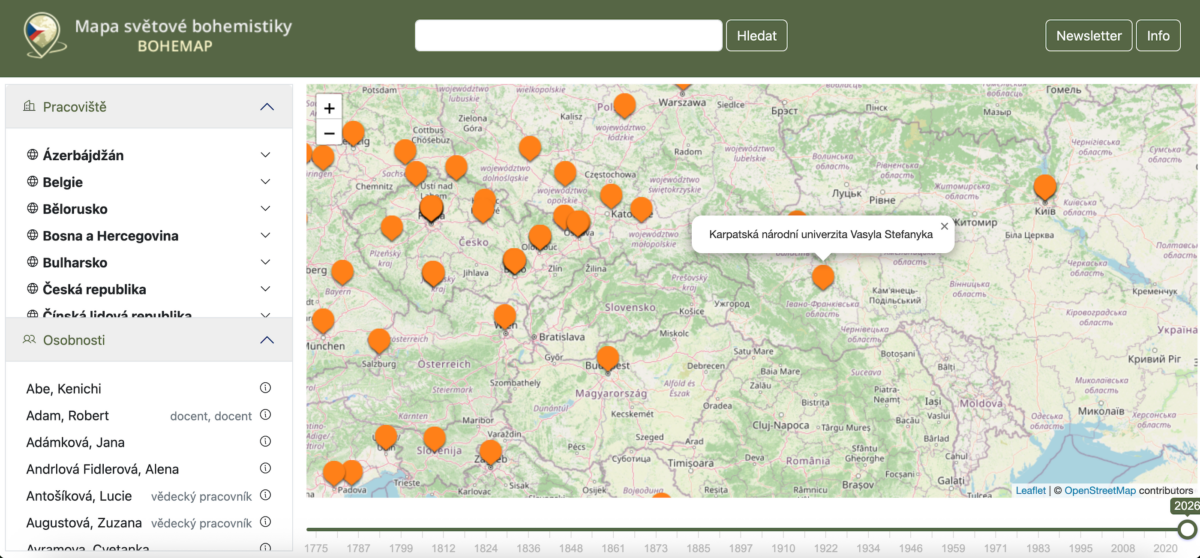The width and height of the screenshot is (1200, 558).
Task: Collapse the Osobnosti panel
Action: tap(267, 340)
